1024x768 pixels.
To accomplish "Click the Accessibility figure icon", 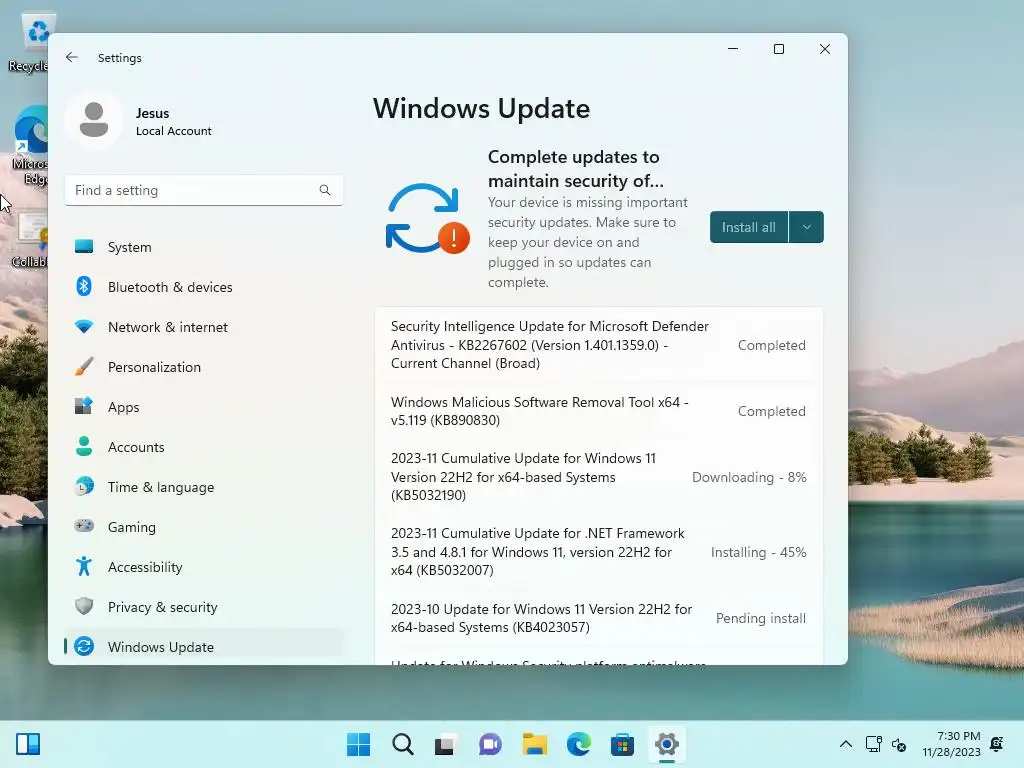I will pyautogui.click(x=84, y=566).
